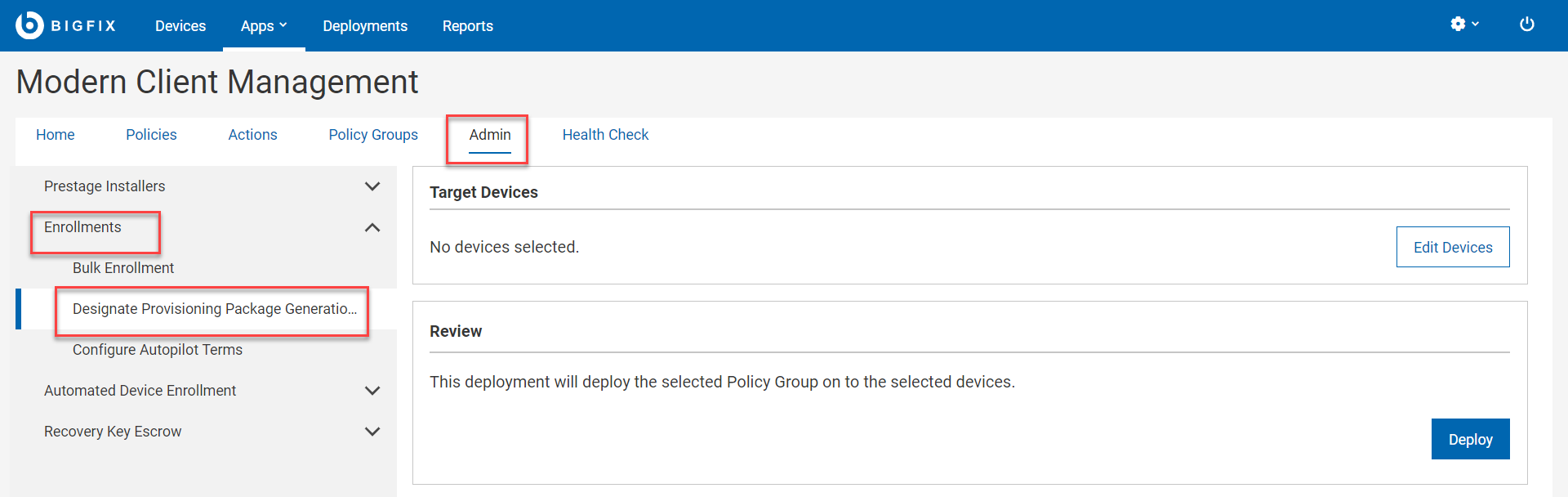Click the Edit Devices button
This screenshot has height=497, width=1568.
1453,246
